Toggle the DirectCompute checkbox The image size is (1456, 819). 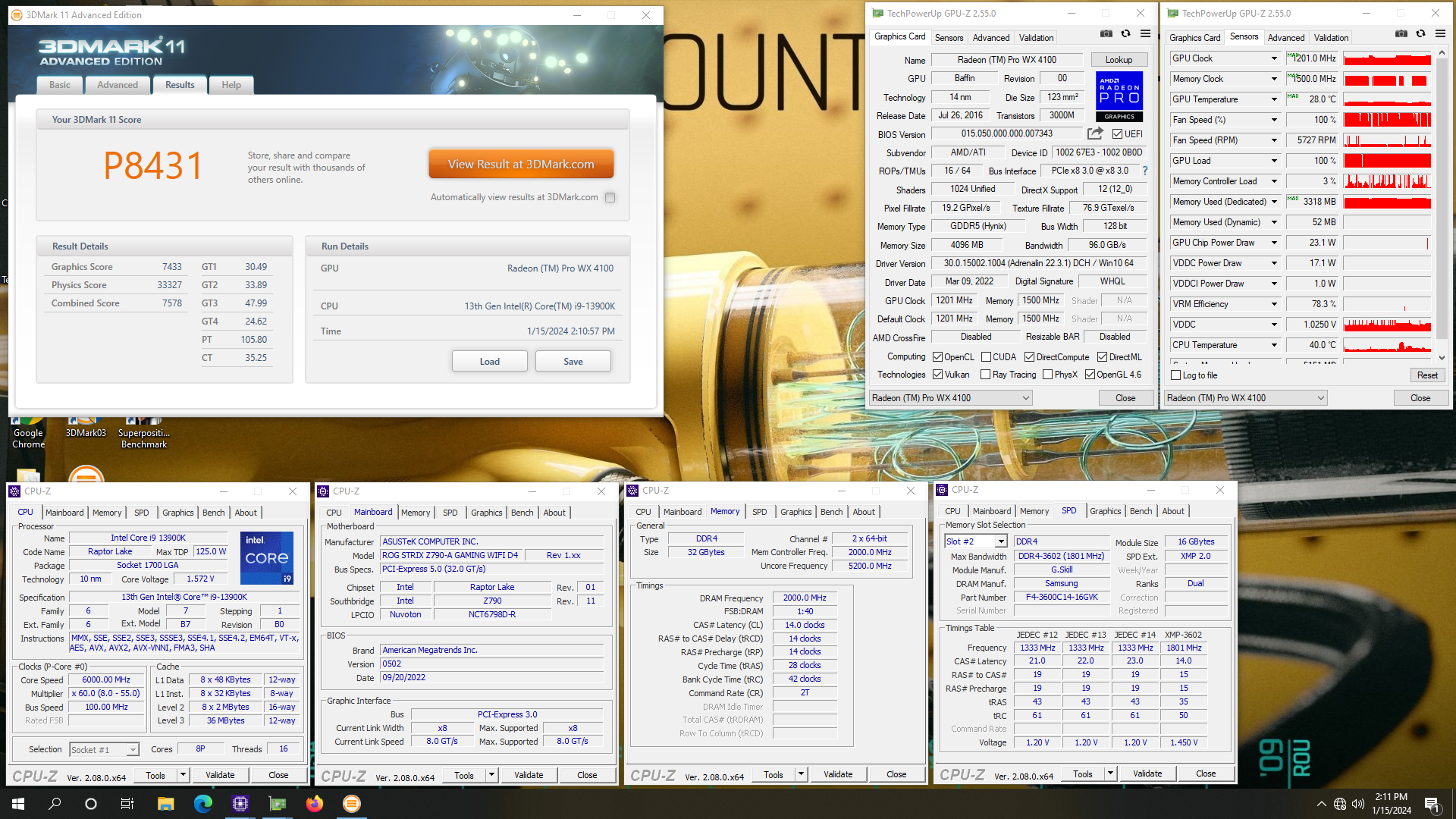(1030, 357)
